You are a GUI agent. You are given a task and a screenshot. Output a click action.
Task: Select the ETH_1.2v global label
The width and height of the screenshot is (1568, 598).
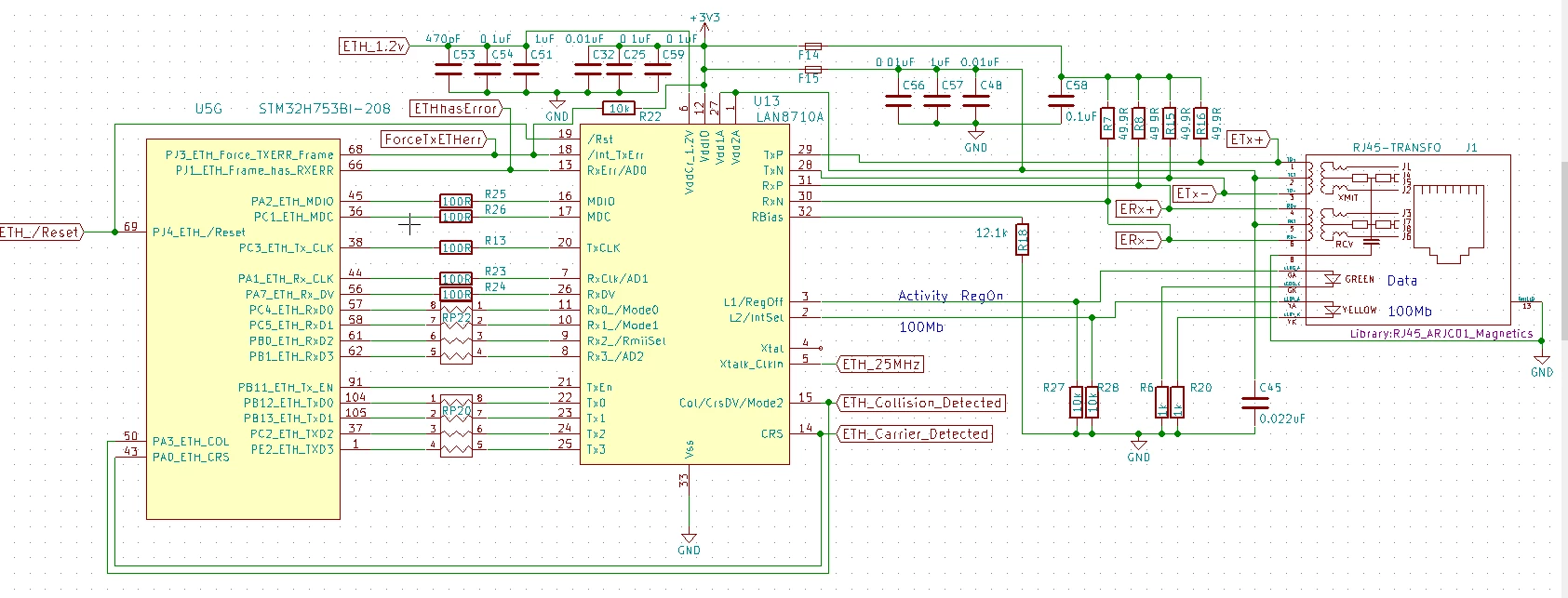376,46
